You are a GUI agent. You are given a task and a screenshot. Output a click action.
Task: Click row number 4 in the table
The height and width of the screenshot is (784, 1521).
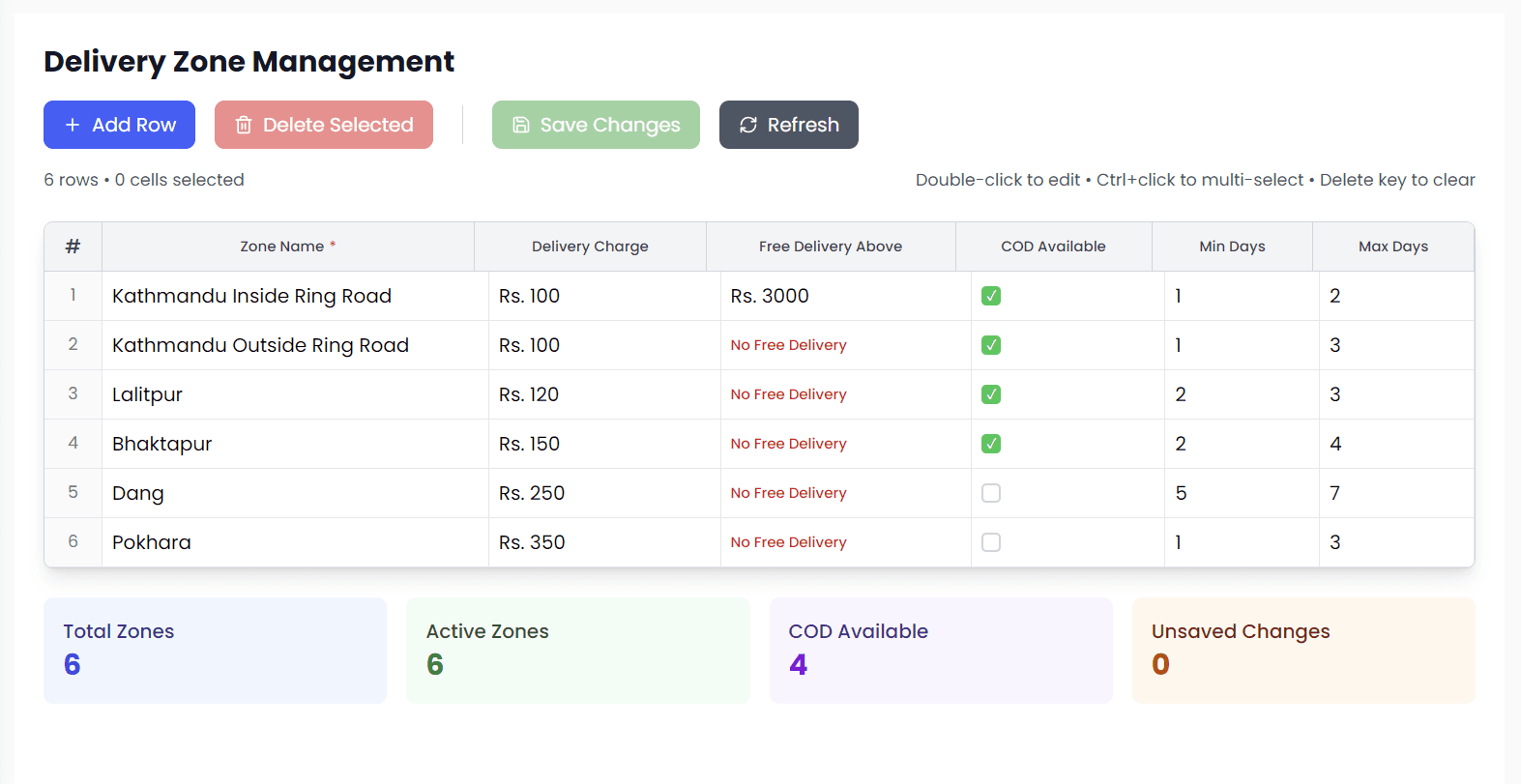click(73, 444)
